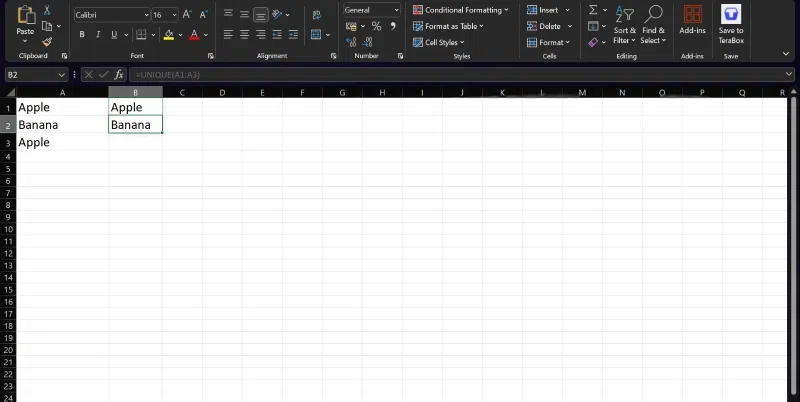Cancel formula entry with X icon
Viewport: 800px width, 402px height.
tap(88, 75)
